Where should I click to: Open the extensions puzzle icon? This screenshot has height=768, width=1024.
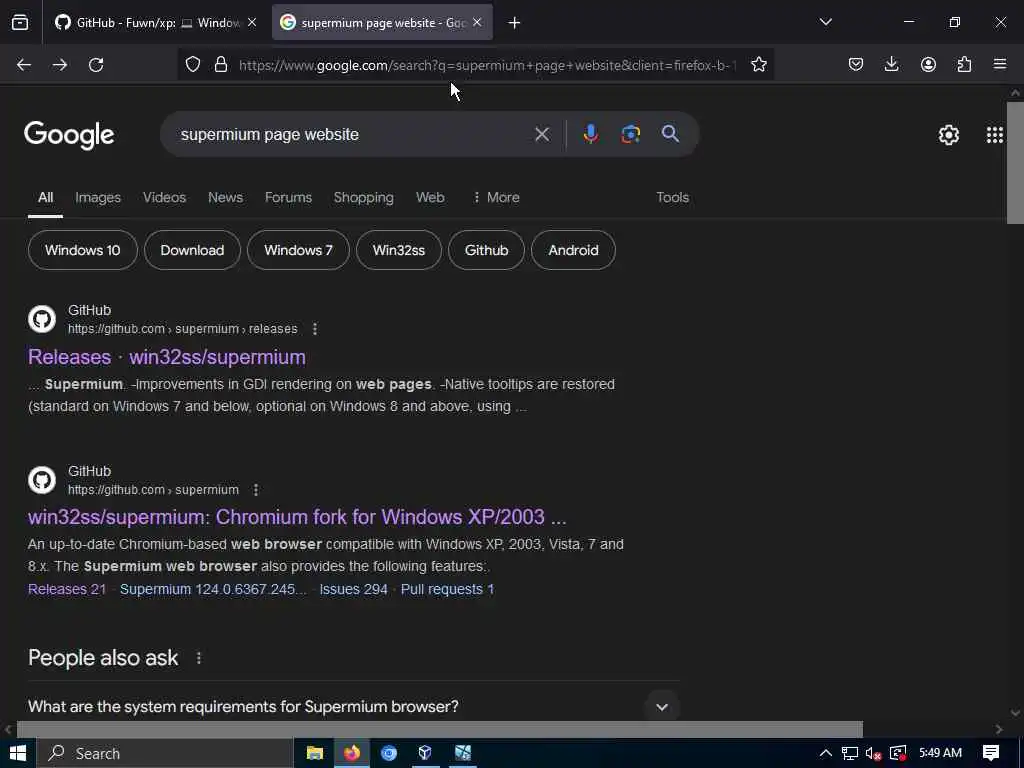pos(964,65)
